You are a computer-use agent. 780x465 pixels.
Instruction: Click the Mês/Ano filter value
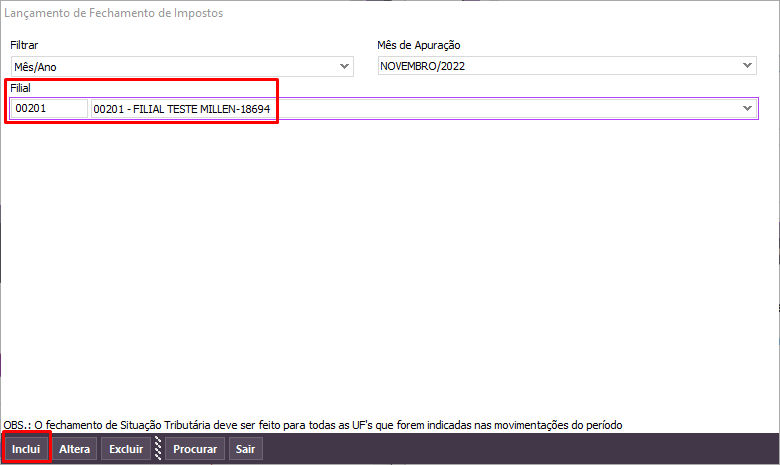[35, 67]
